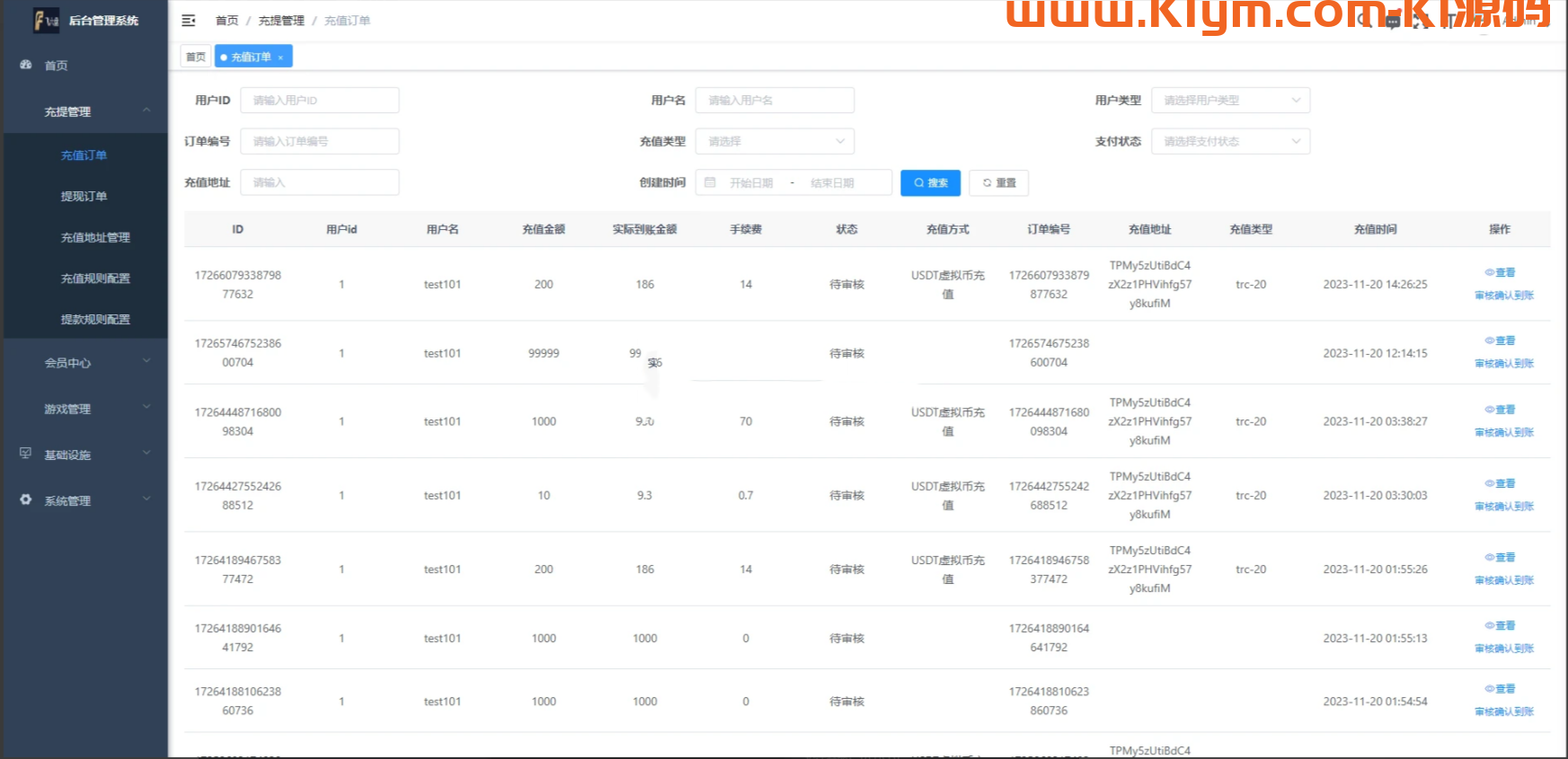
Task: Click the 首页 dashboard icon in sidebar
Action: (x=26, y=65)
